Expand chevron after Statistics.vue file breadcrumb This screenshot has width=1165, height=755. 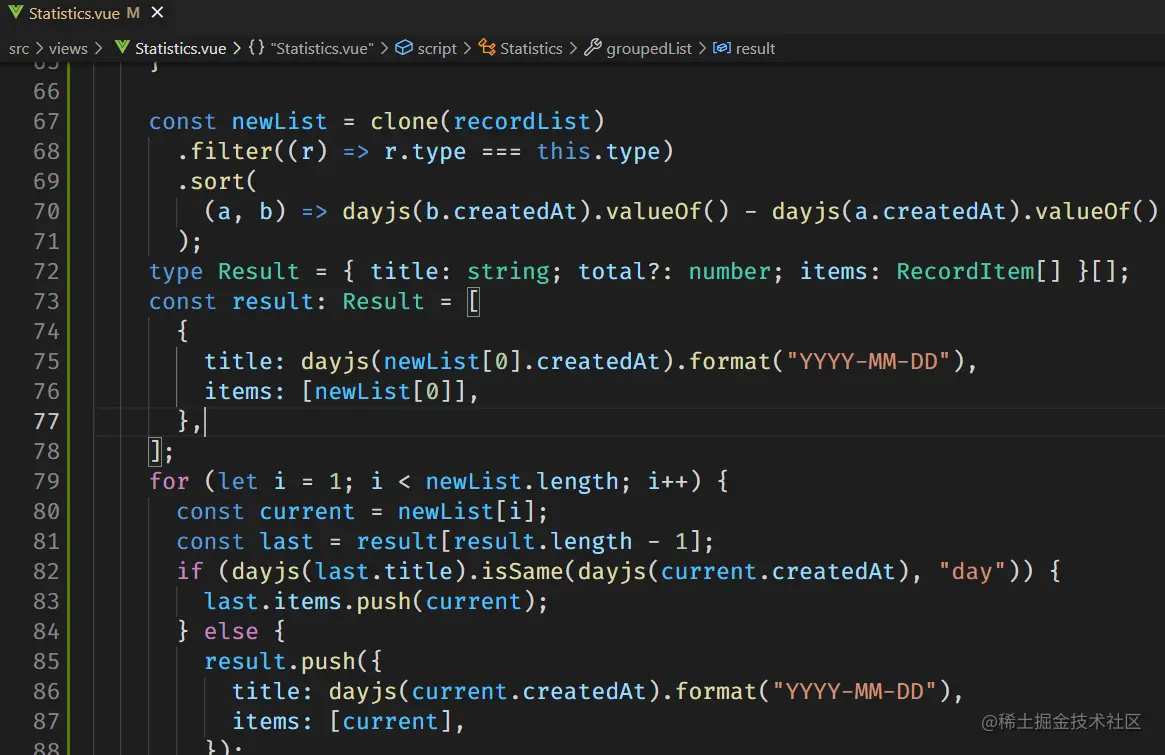237,48
